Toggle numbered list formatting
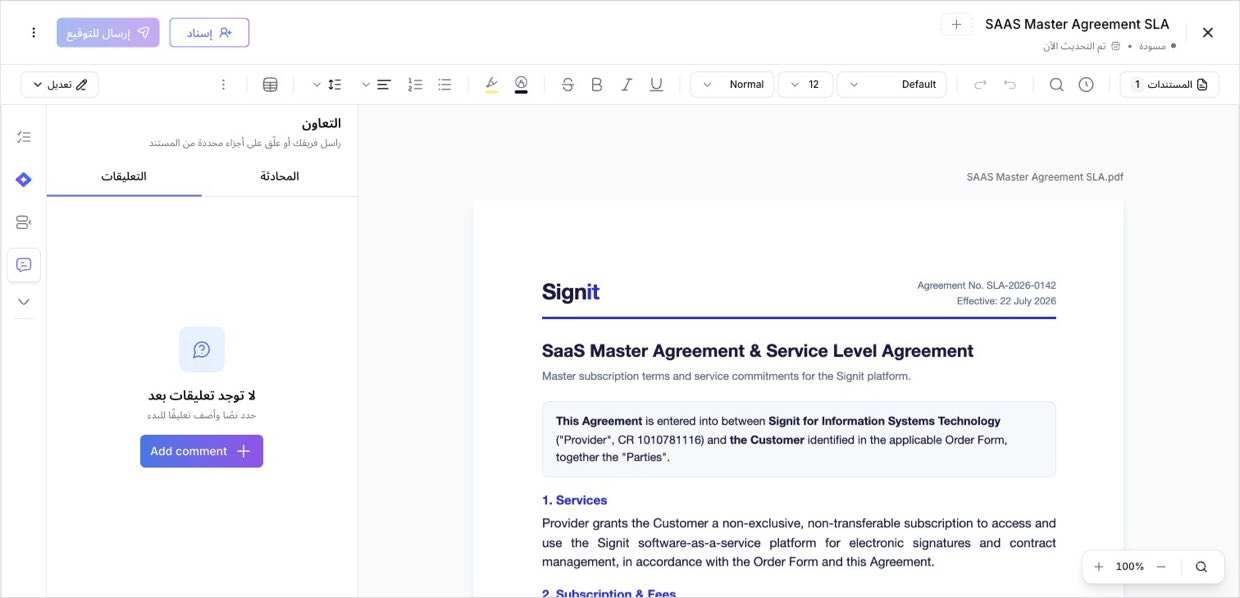This screenshot has height=598, width=1240. pos(415,85)
